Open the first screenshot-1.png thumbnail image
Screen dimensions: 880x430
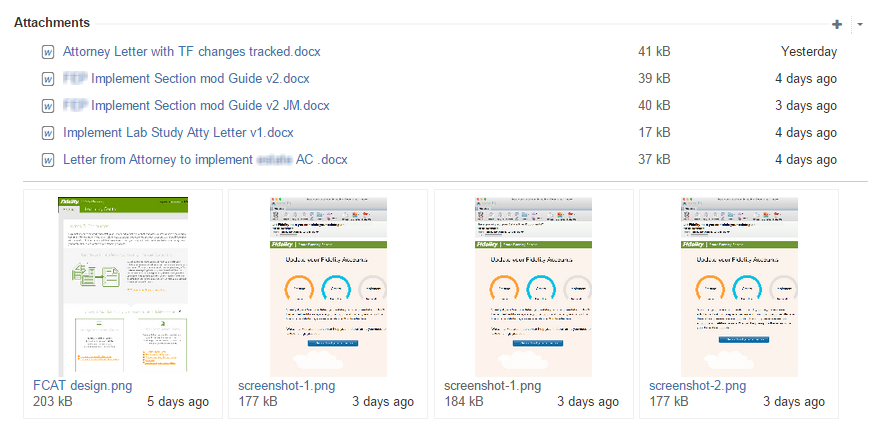coord(328,285)
